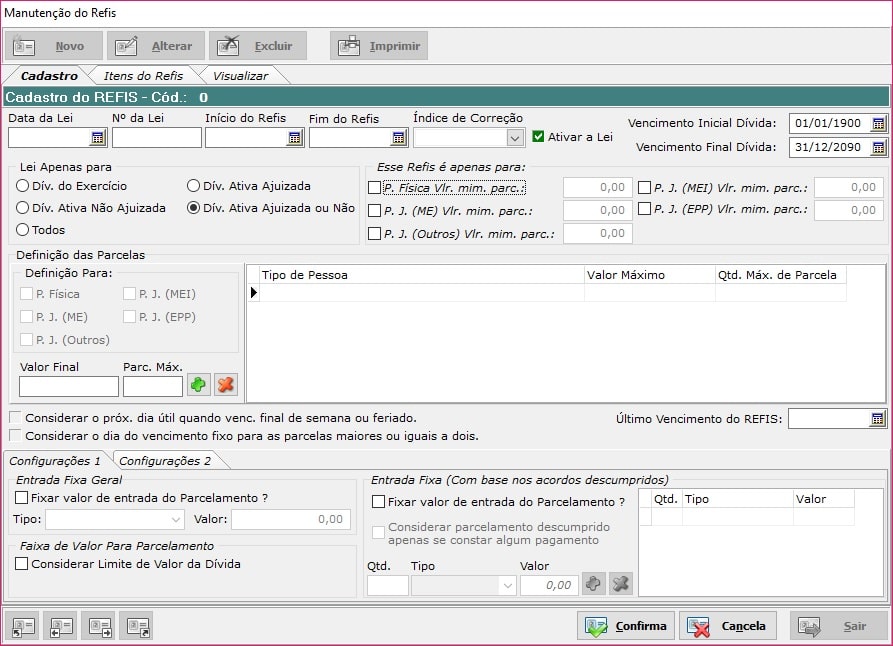Viewport: 893px width, 646px height.
Task: Enable Considerar Limite de Valor da Dívida
Action: point(22,564)
